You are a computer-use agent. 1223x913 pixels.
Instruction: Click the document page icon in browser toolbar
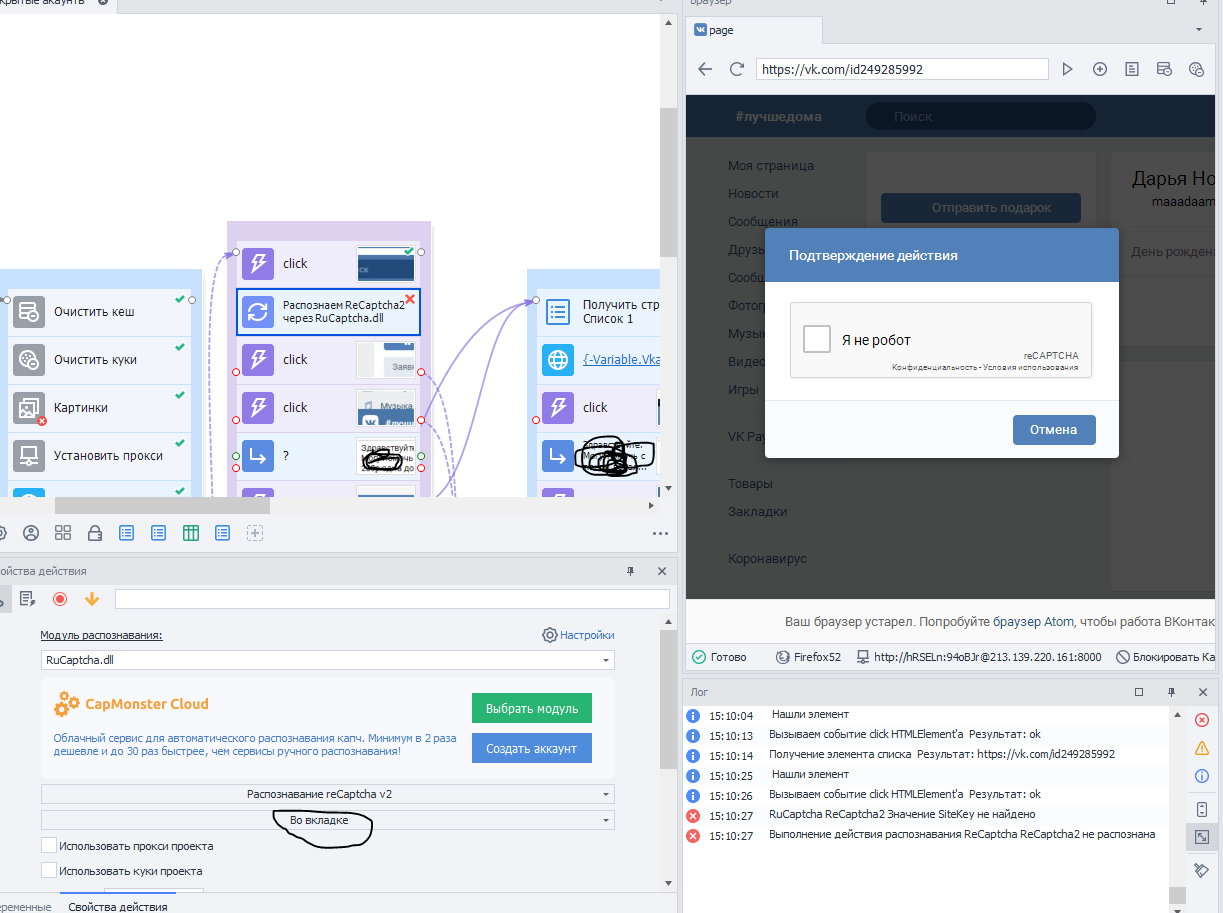click(x=1132, y=69)
